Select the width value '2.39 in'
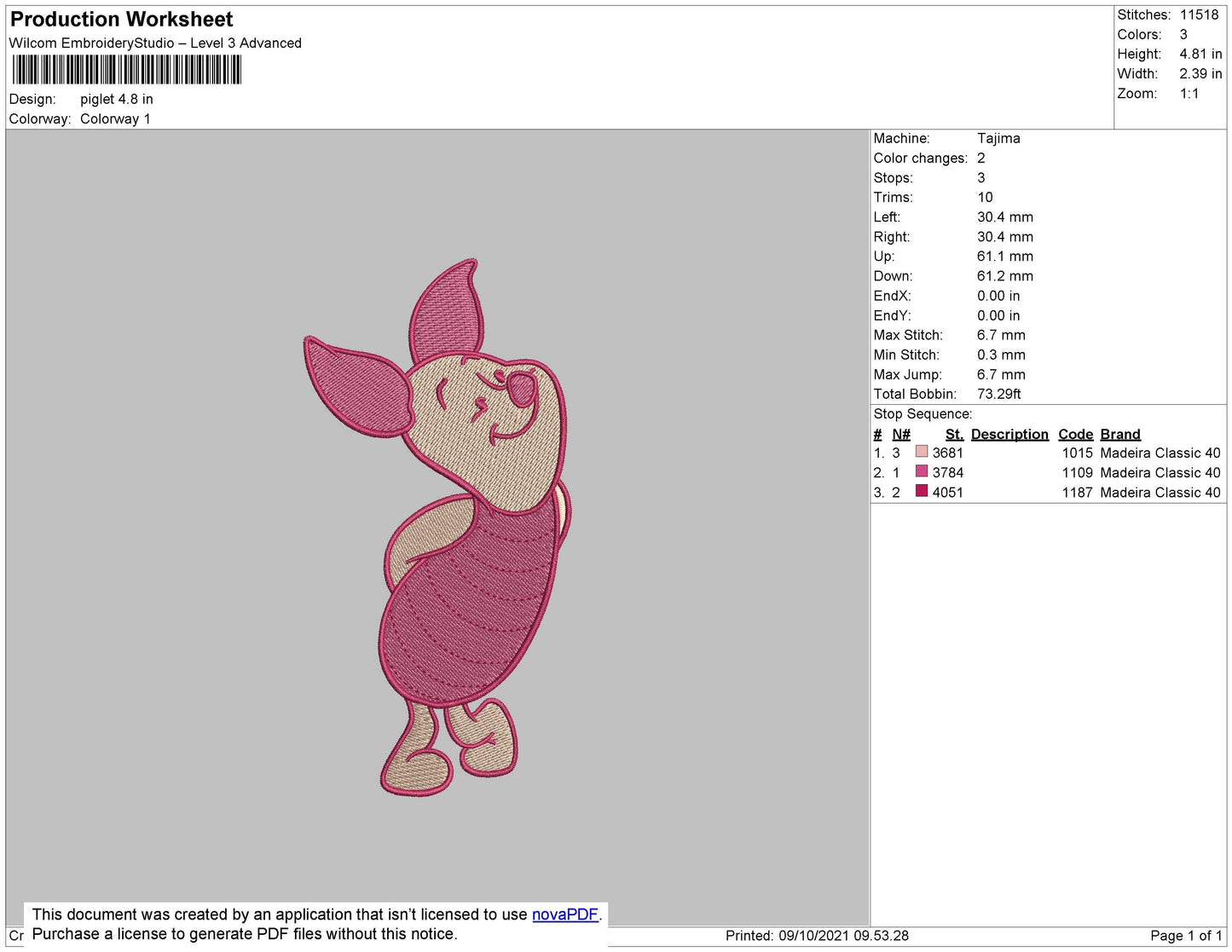Screen dimensions: 1232x952 tap(1200, 74)
